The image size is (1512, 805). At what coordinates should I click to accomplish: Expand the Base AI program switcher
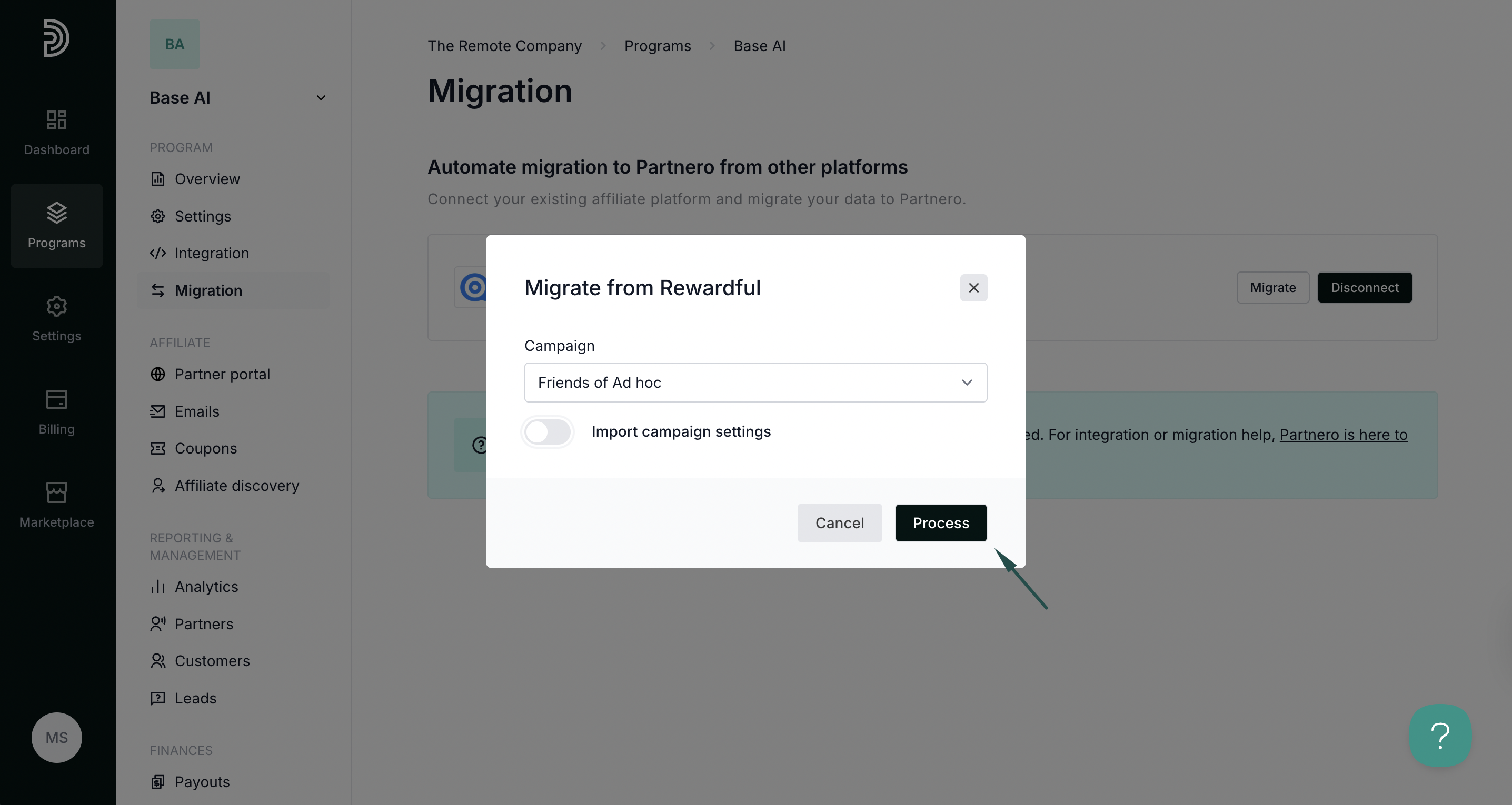pyautogui.click(x=321, y=98)
